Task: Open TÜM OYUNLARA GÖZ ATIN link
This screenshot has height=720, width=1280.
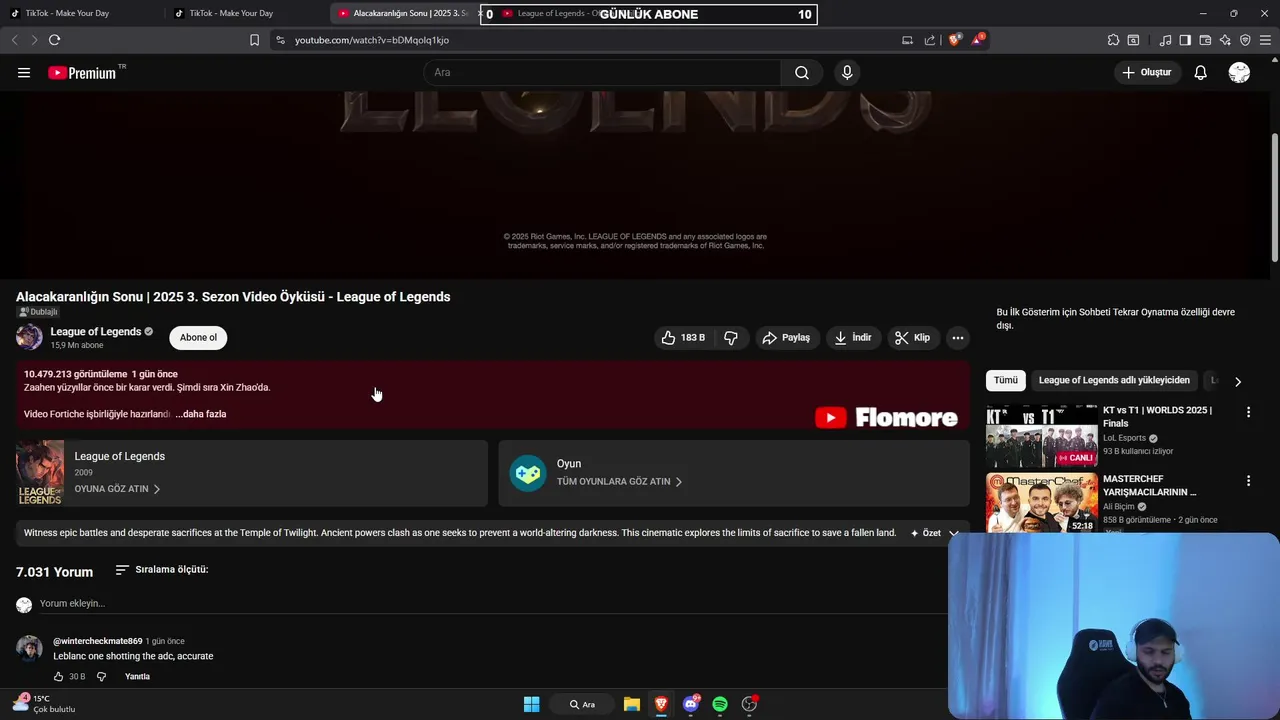Action: 619,482
